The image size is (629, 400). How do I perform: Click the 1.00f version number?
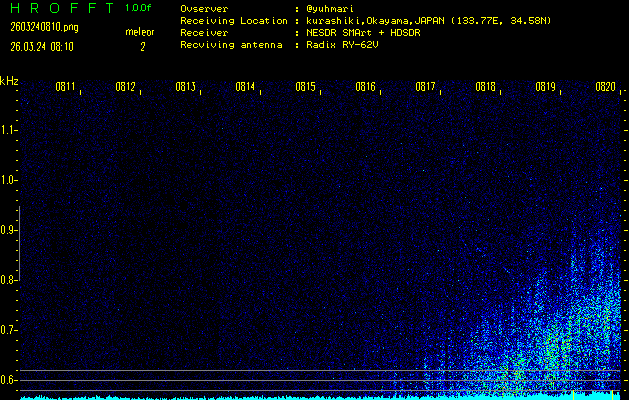[x=140, y=8]
